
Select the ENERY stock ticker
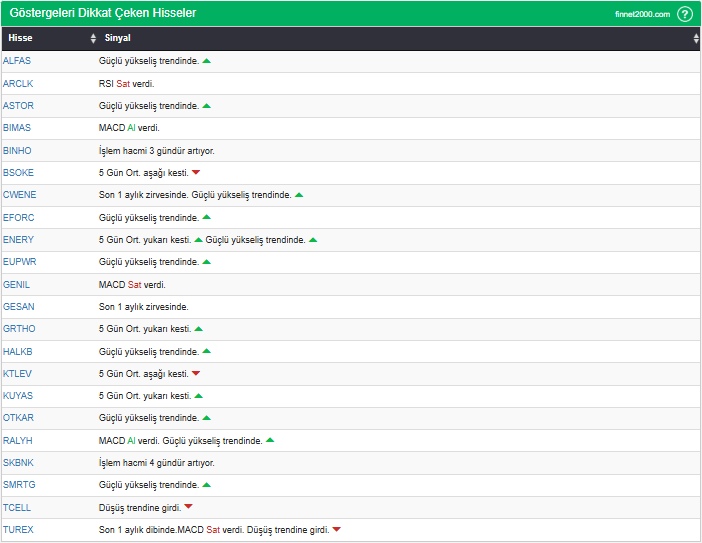tap(18, 240)
